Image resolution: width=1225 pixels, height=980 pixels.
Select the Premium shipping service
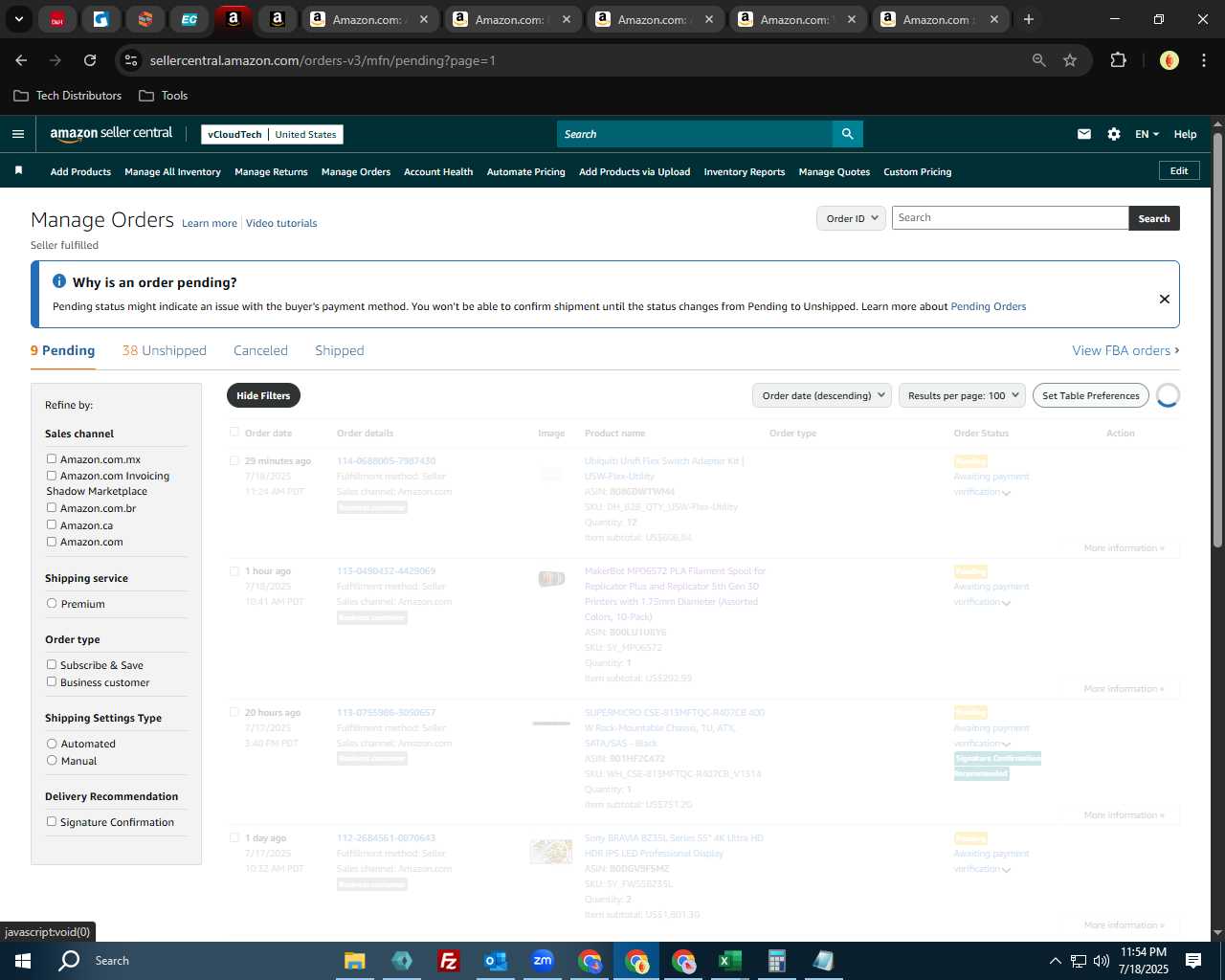(52, 604)
